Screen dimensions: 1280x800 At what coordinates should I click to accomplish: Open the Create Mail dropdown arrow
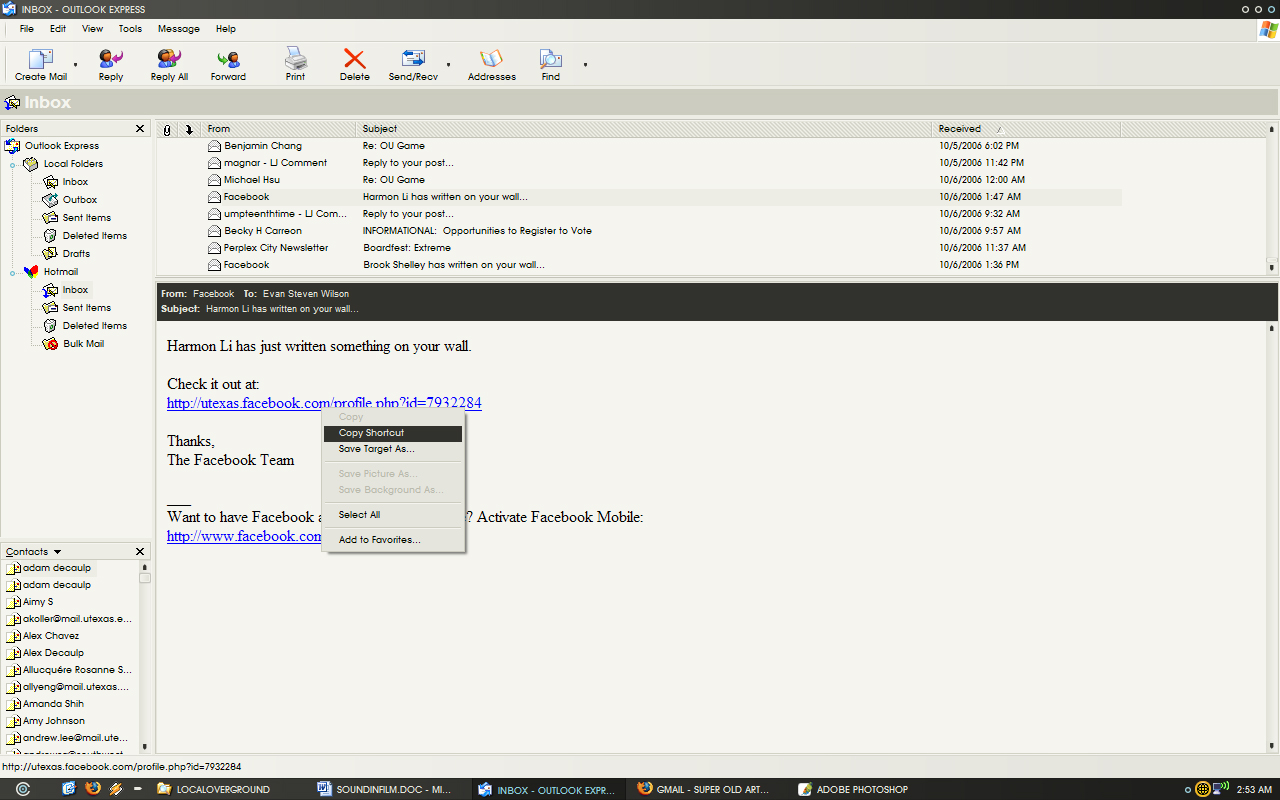click(76, 65)
